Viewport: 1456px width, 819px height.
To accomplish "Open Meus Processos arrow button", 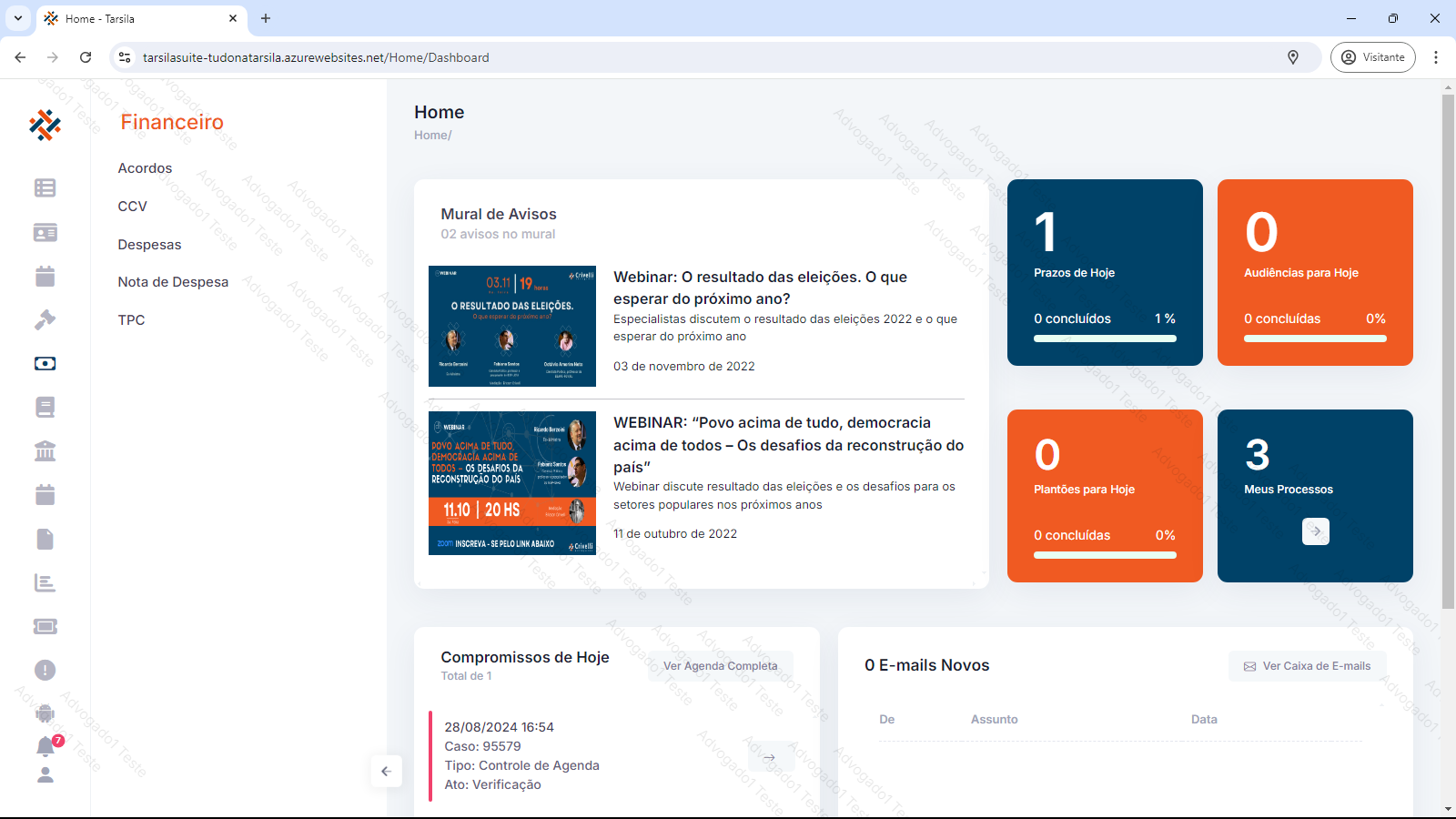I will (1315, 531).
